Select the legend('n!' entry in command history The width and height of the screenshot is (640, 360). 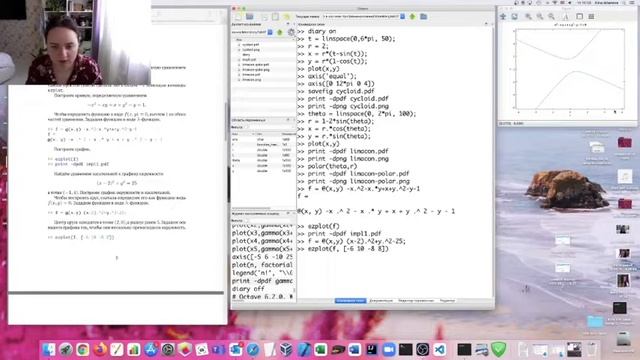coord(262,273)
